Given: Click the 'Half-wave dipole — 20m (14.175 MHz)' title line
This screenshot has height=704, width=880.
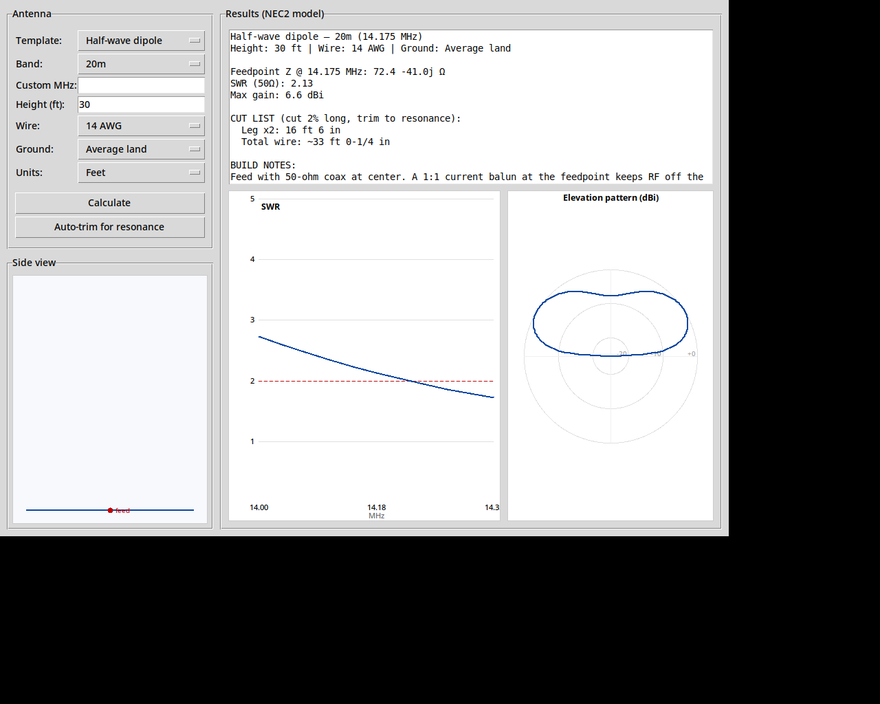Looking at the screenshot, I should point(326,36).
